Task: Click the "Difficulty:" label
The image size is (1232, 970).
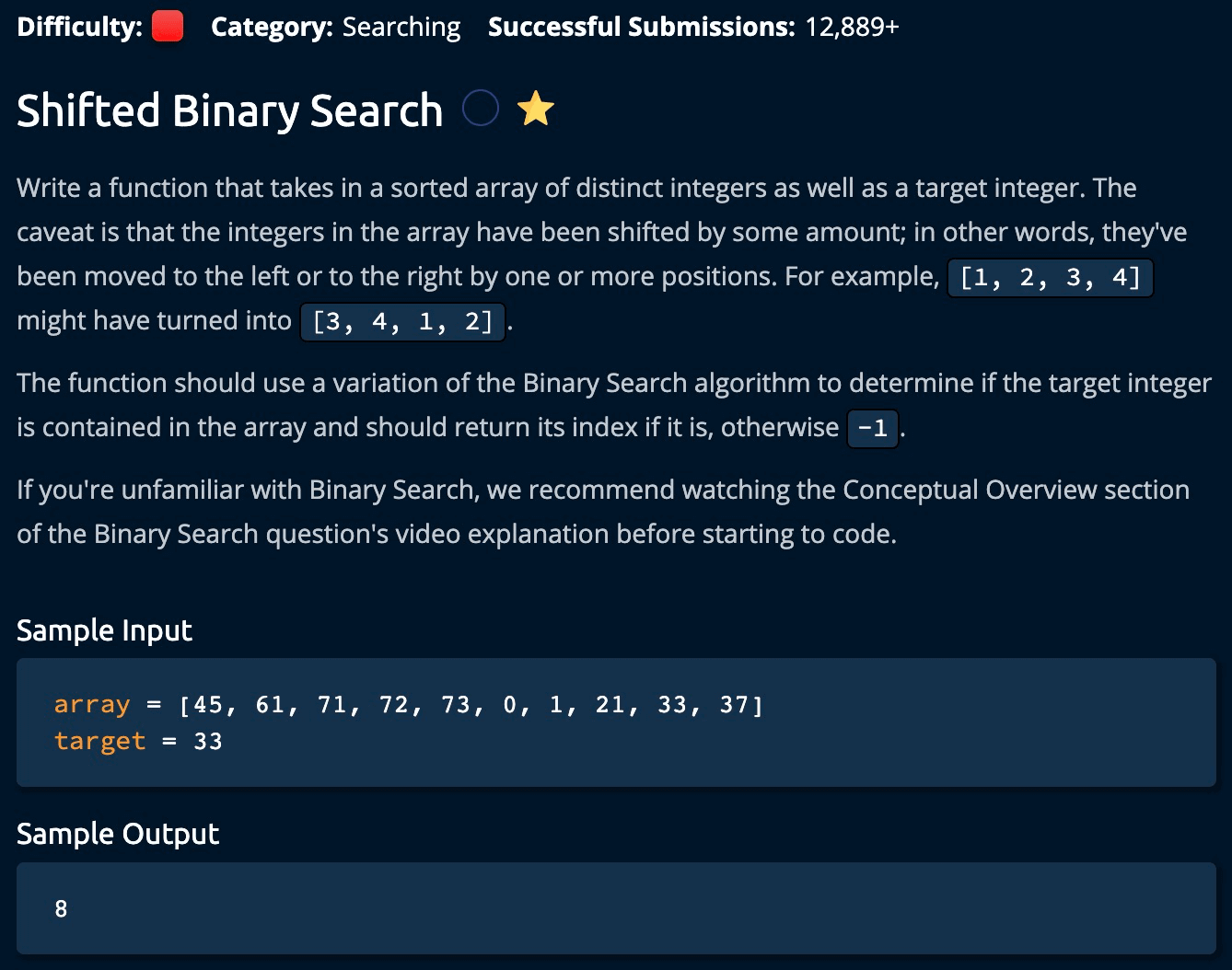Action: tap(79, 27)
